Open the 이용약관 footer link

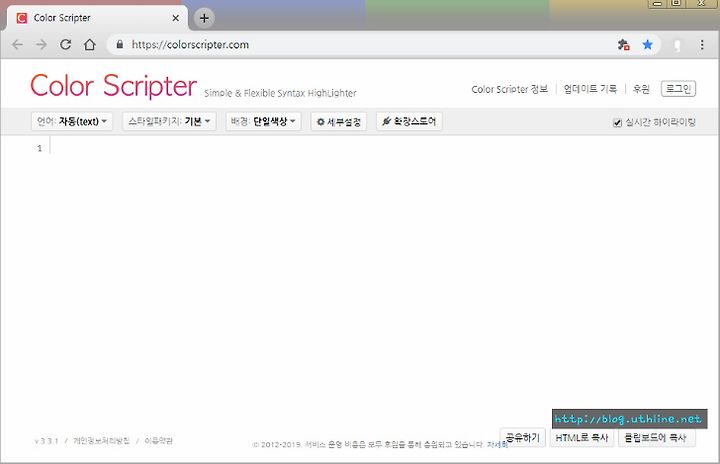point(158,441)
